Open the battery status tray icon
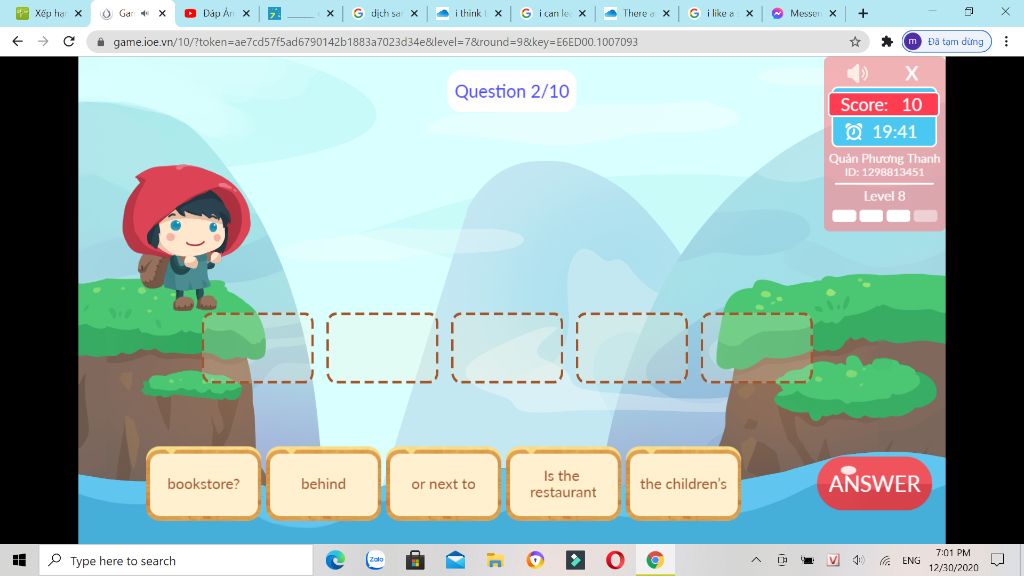The image size is (1024, 576). tap(808, 560)
